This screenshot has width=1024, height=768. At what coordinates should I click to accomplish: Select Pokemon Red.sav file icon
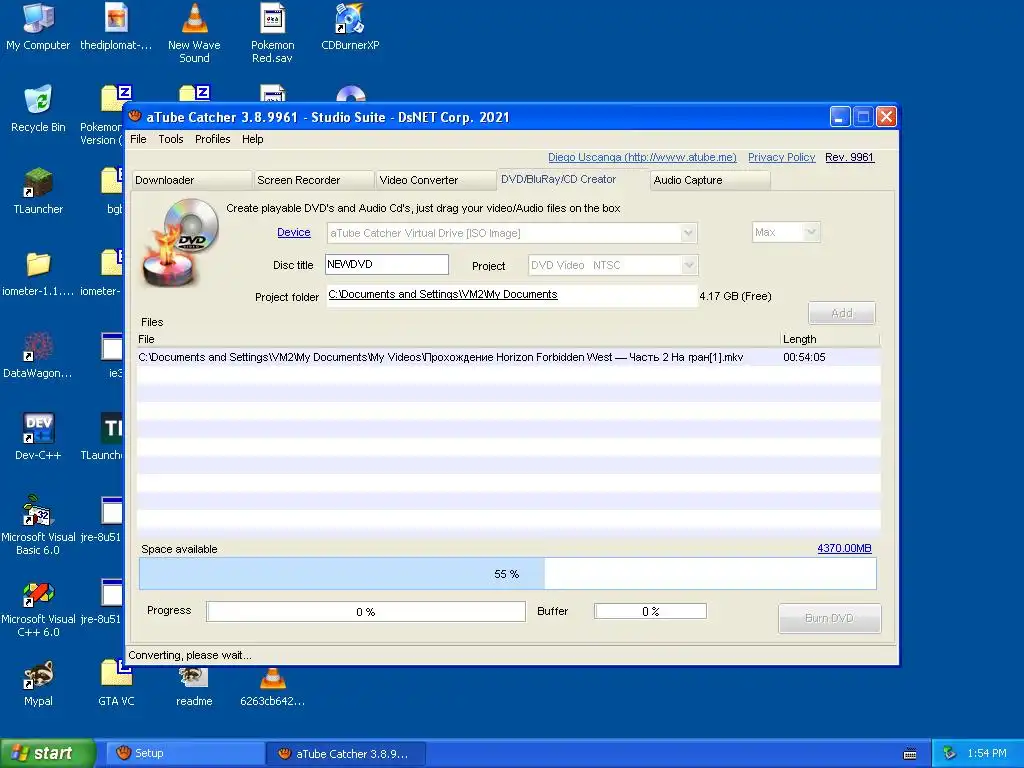(272, 33)
